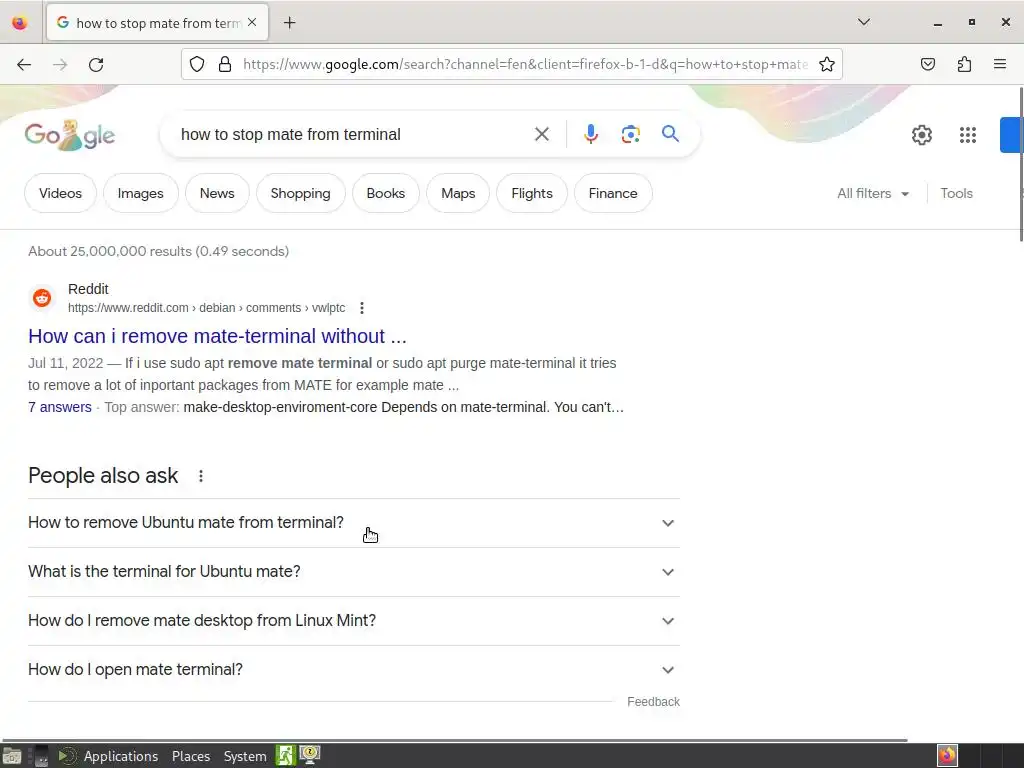The image size is (1024, 768).
Task: Click the forward navigation arrow
Action: [x=60, y=64]
